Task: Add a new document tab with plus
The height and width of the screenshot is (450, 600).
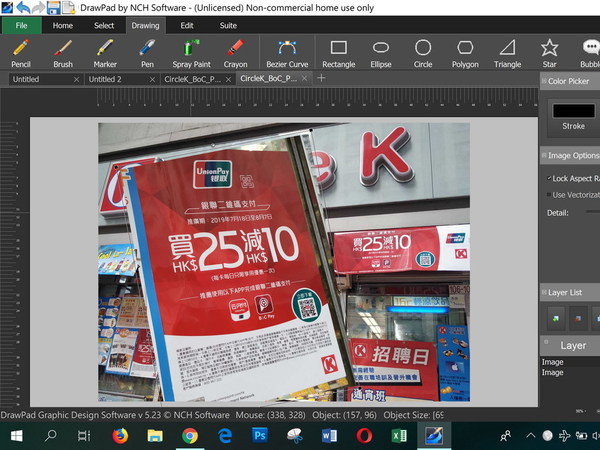Action: tap(321, 78)
